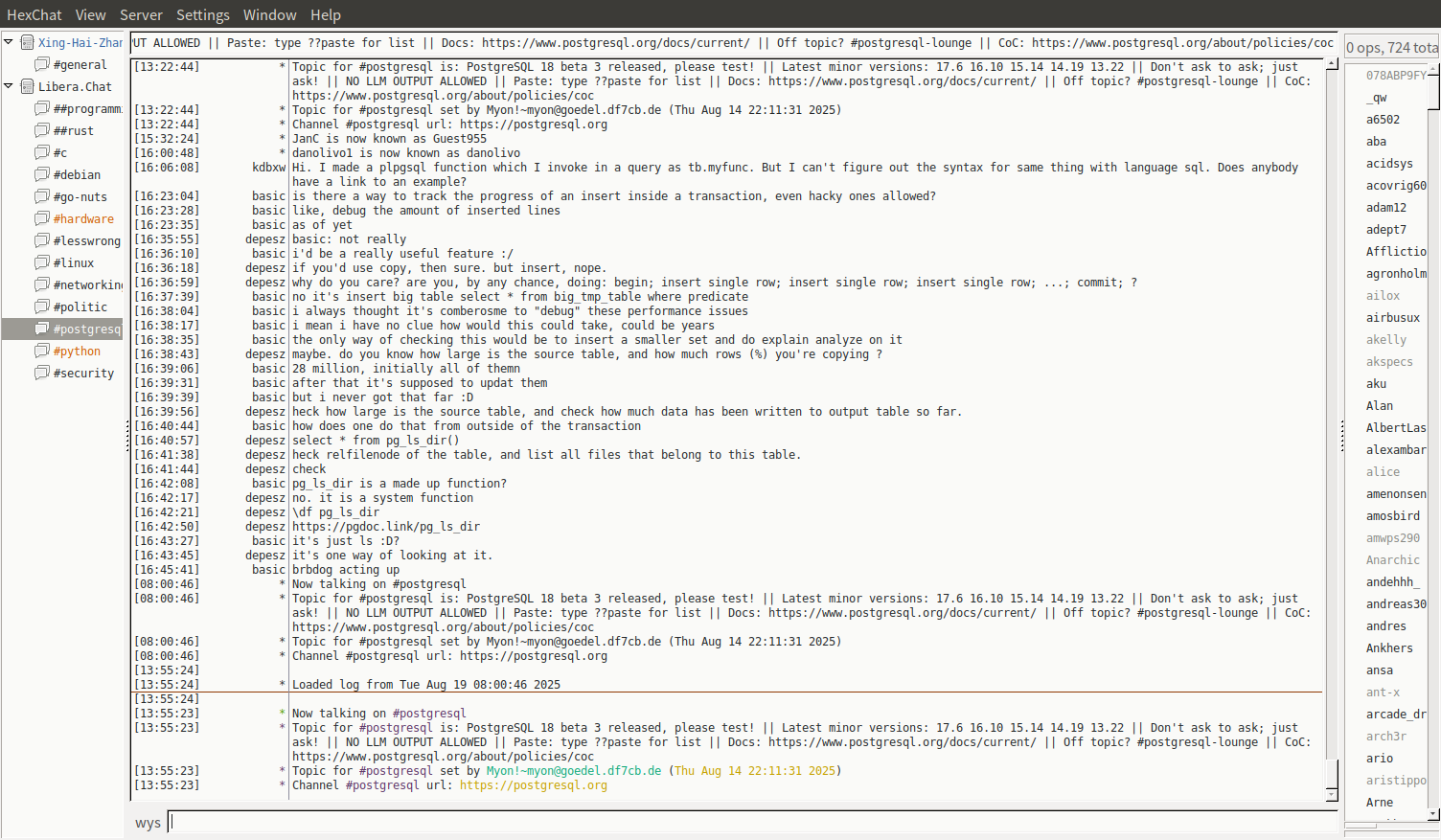Switch to the #general channel
The image size is (1441, 840).
80,64
